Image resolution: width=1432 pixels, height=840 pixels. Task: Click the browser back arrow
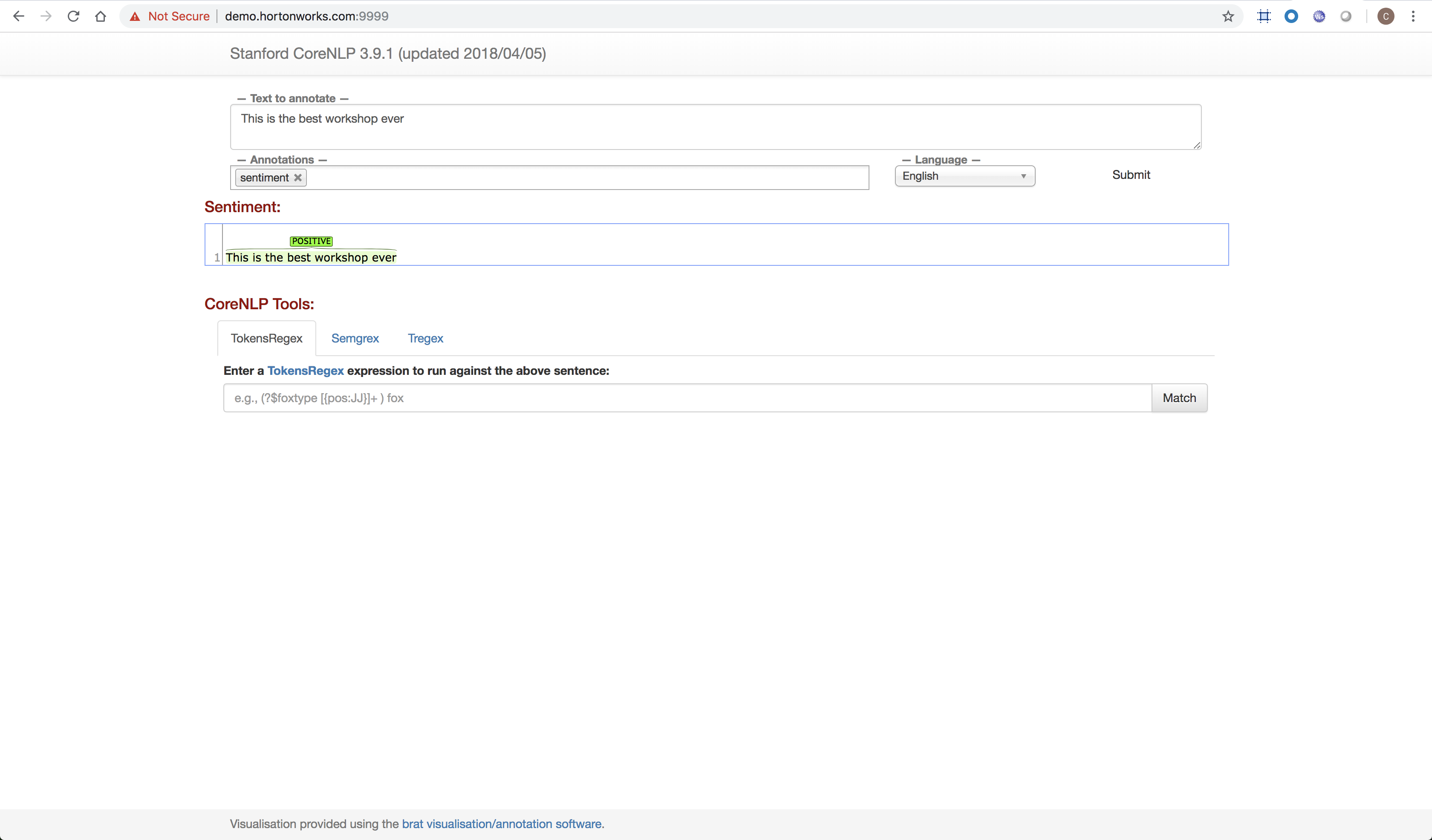[18, 17]
